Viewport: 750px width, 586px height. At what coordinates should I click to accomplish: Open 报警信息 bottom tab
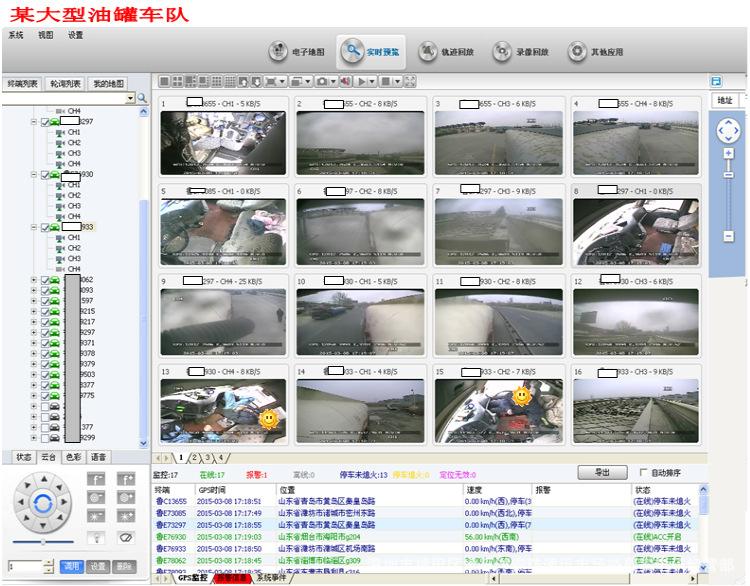[232, 578]
